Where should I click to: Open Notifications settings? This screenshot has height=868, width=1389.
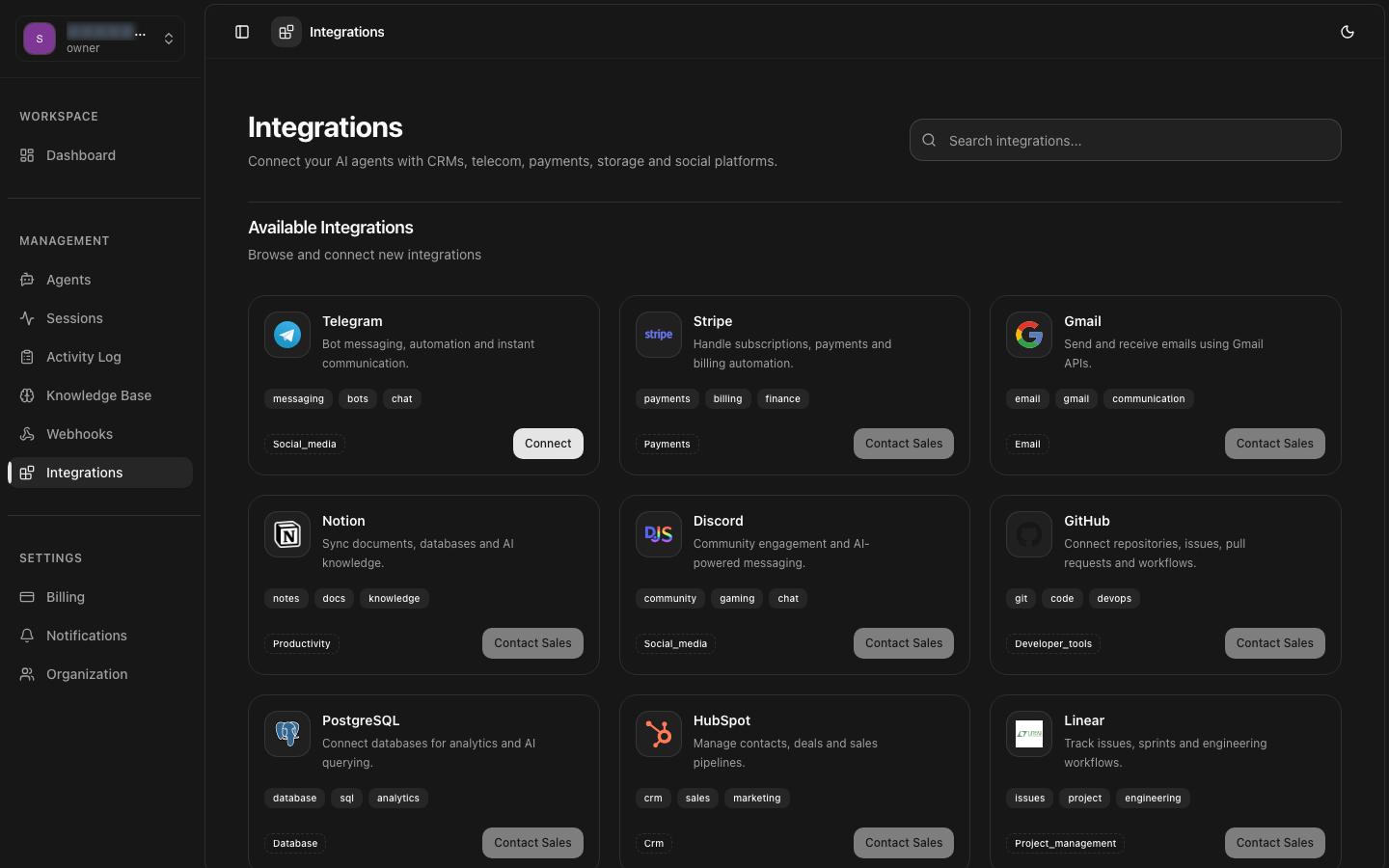tap(100, 636)
